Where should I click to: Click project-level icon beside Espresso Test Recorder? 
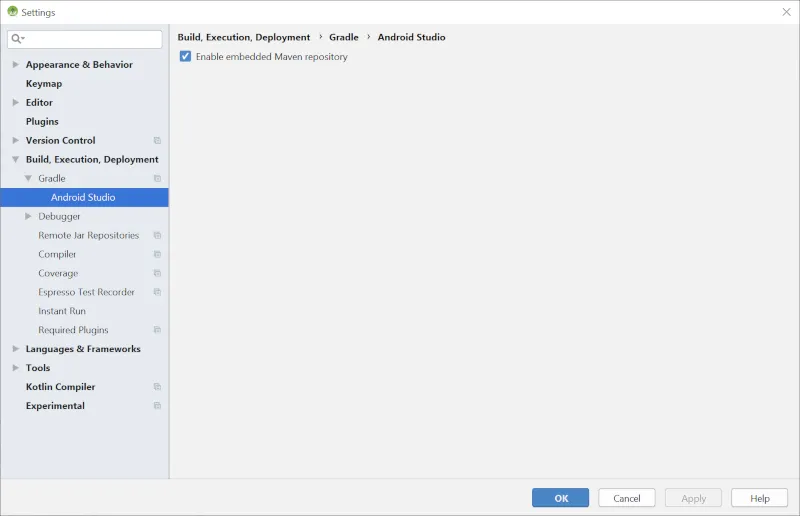(x=157, y=292)
